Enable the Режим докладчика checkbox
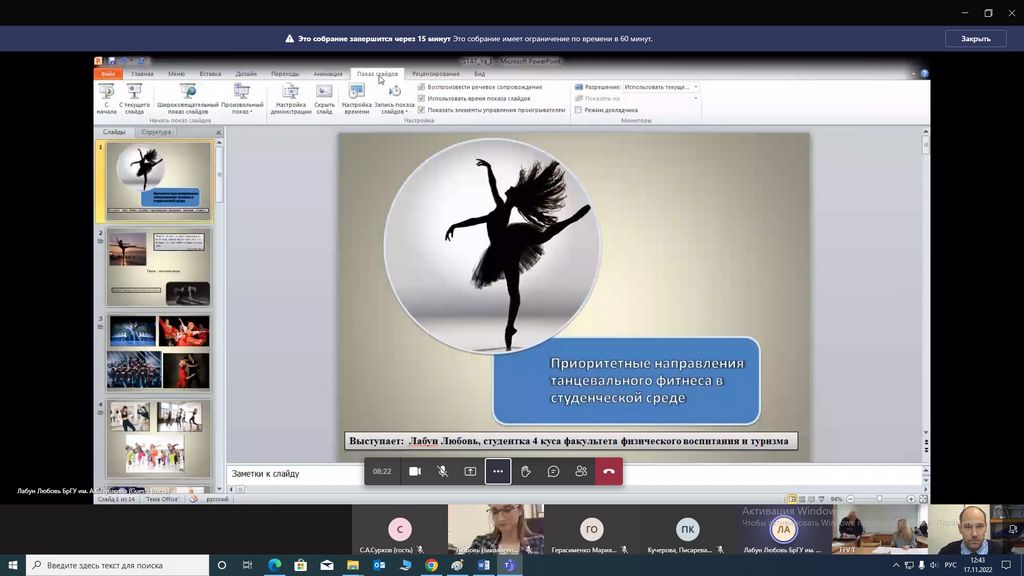The width and height of the screenshot is (1024, 576). pyautogui.click(x=578, y=110)
